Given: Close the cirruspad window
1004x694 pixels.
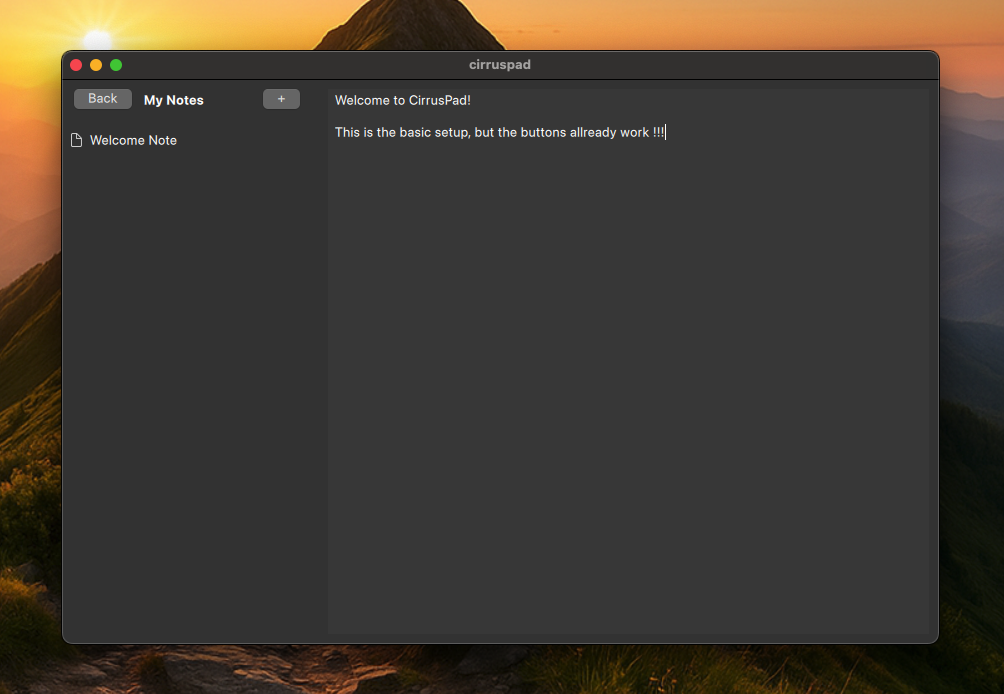Looking at the screenshot, I should point(76,65).
